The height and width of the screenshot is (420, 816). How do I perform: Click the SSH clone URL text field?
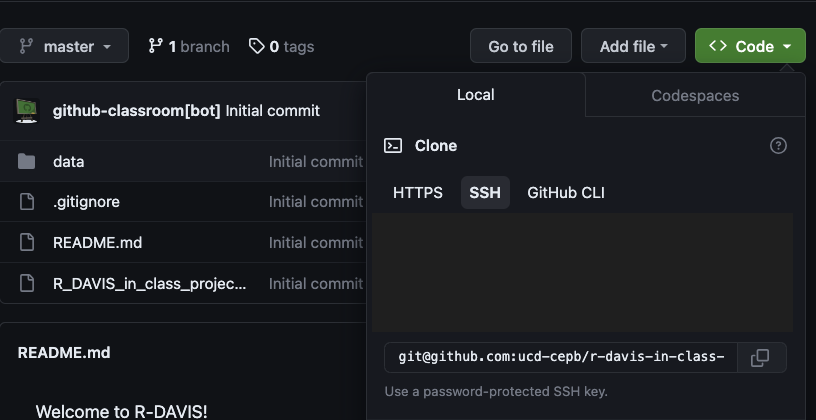coord(561,358)
